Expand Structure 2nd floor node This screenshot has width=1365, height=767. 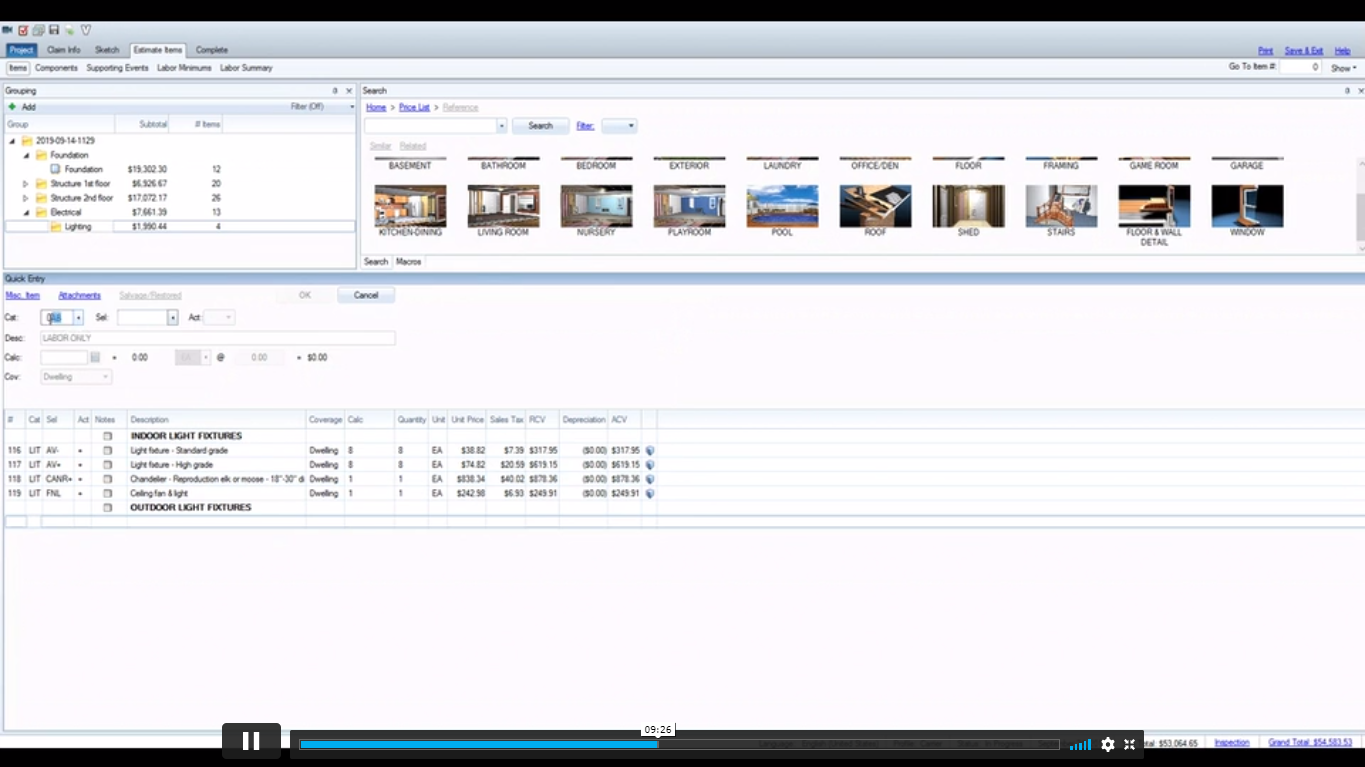pyautogui.click(x=26, y=198)
